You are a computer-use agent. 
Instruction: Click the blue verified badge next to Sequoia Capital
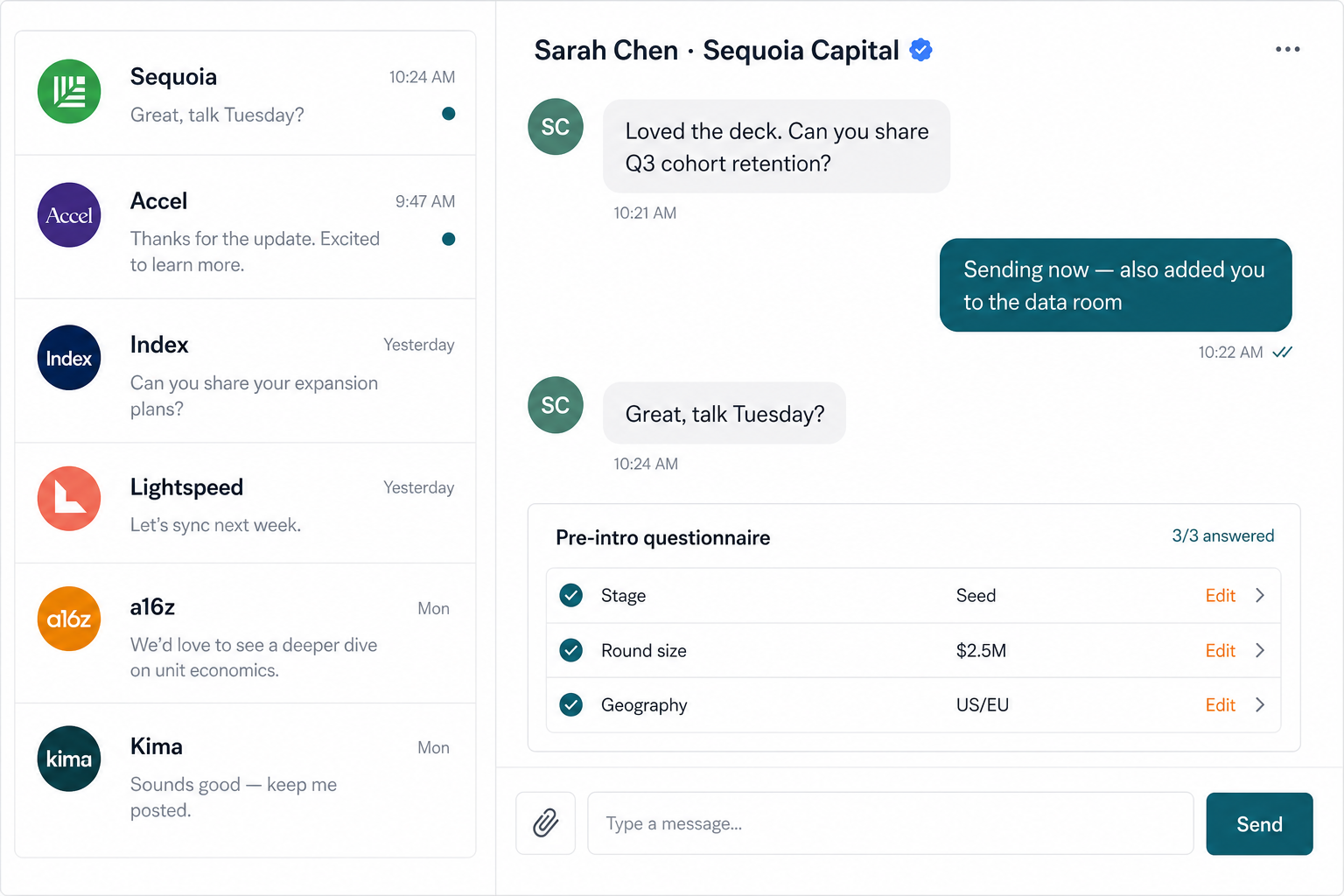click(x=920, y=50)
